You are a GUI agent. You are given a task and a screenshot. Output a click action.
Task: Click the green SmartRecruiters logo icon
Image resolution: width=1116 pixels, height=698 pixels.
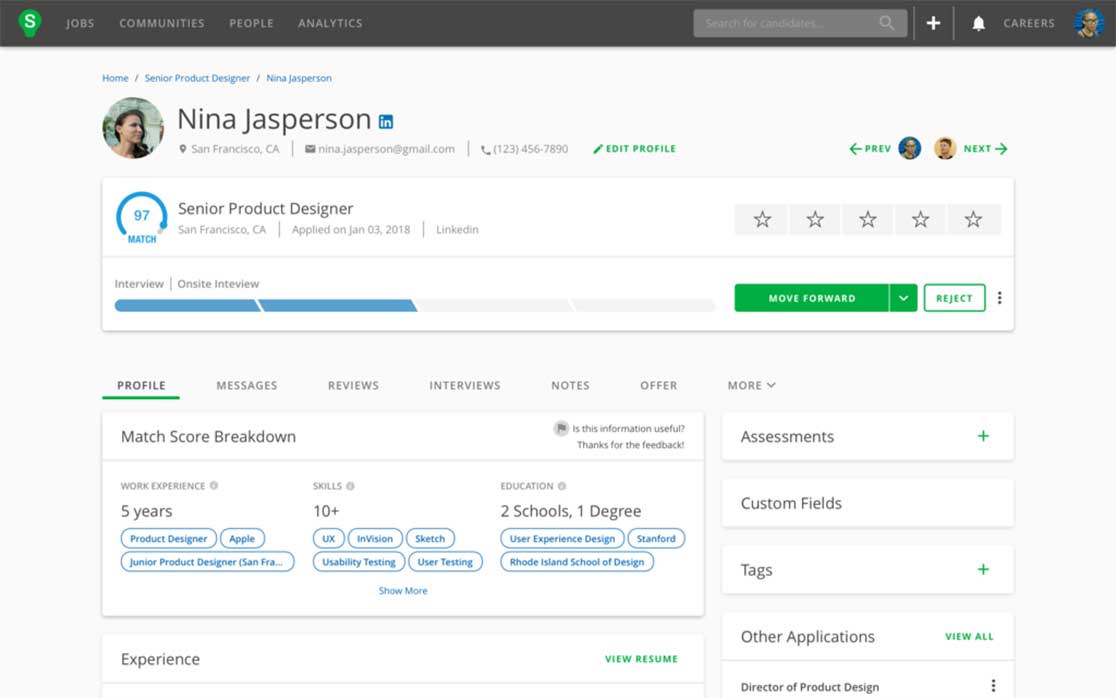(30, 22)
